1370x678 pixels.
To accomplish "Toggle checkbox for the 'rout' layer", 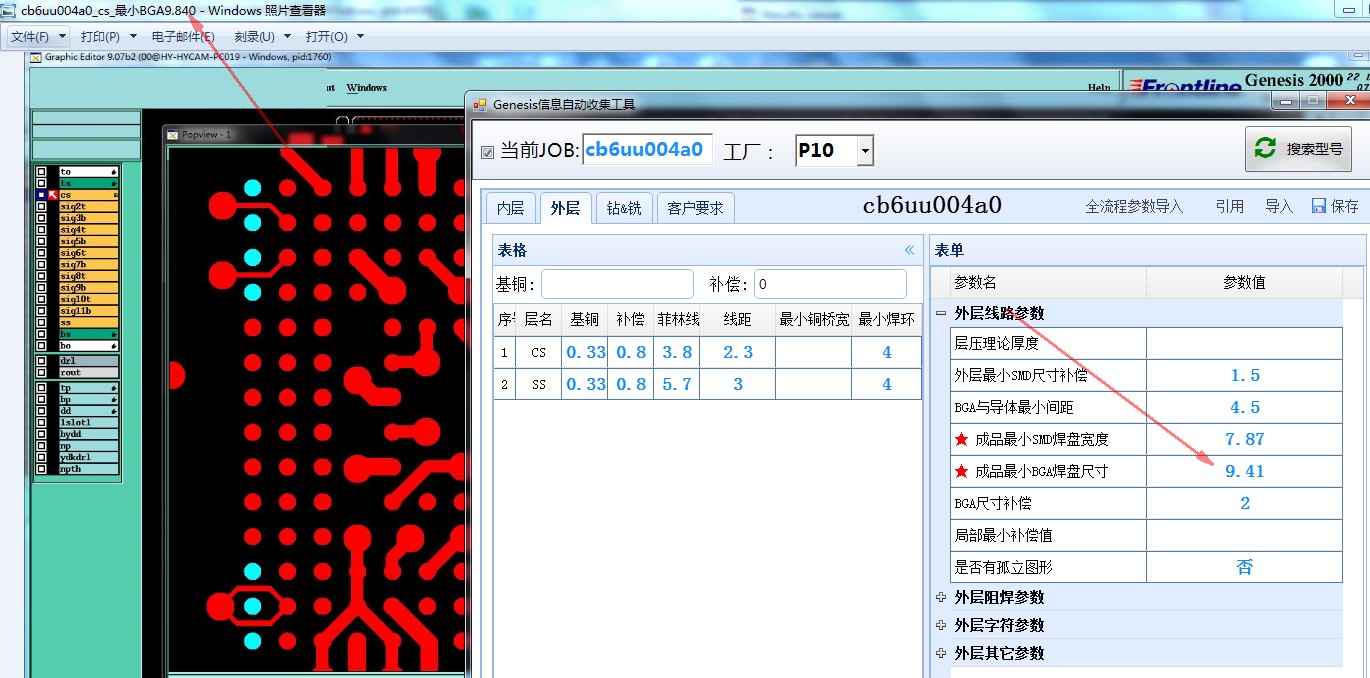I will coord(41,372).
